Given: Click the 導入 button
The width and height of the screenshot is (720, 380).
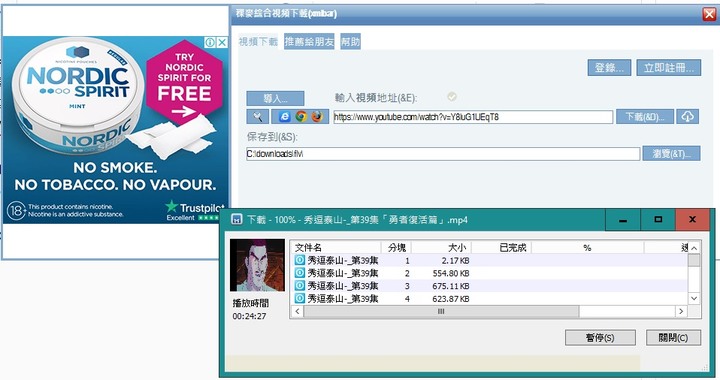Looking at the screenshot, I should (x=275, y=98).
